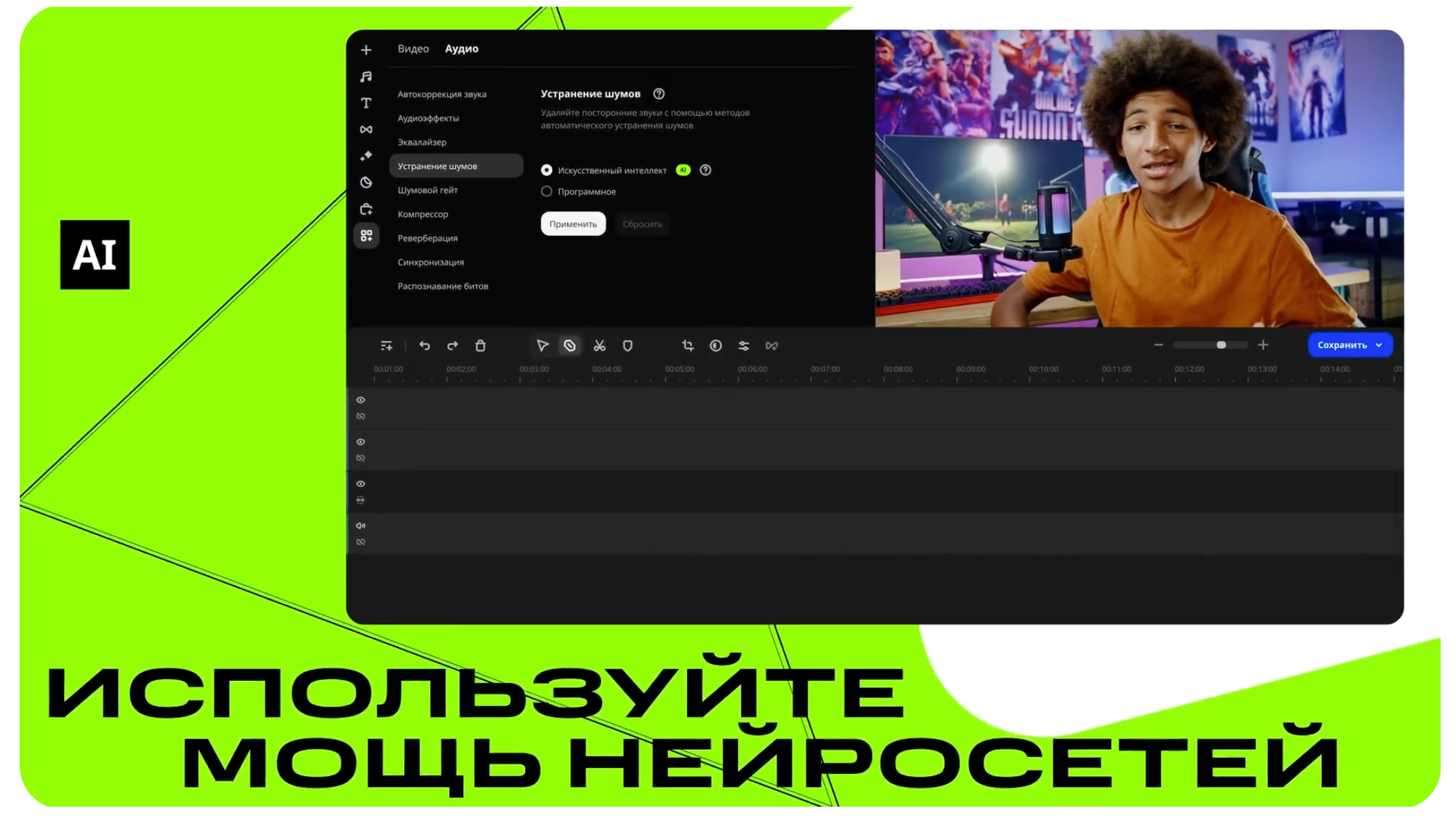Open the text titles T icon
The image size is (1456, 819).
pos(366,103)
